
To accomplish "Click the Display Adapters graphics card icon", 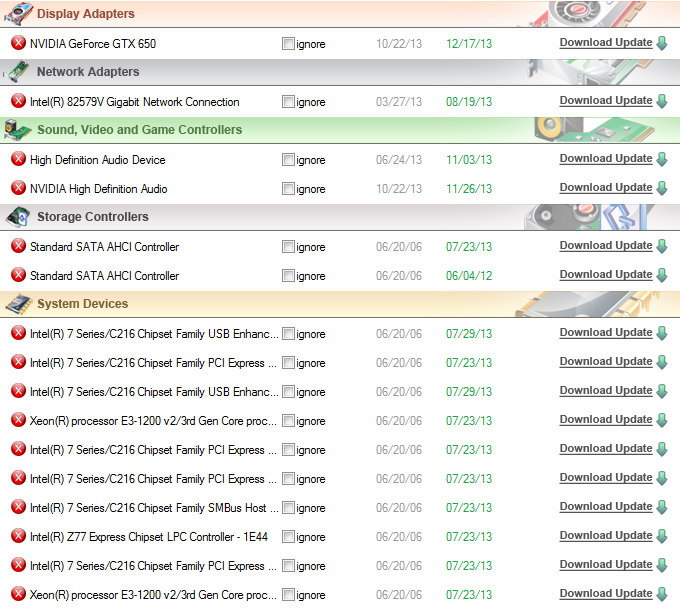I will coord(18,13).
